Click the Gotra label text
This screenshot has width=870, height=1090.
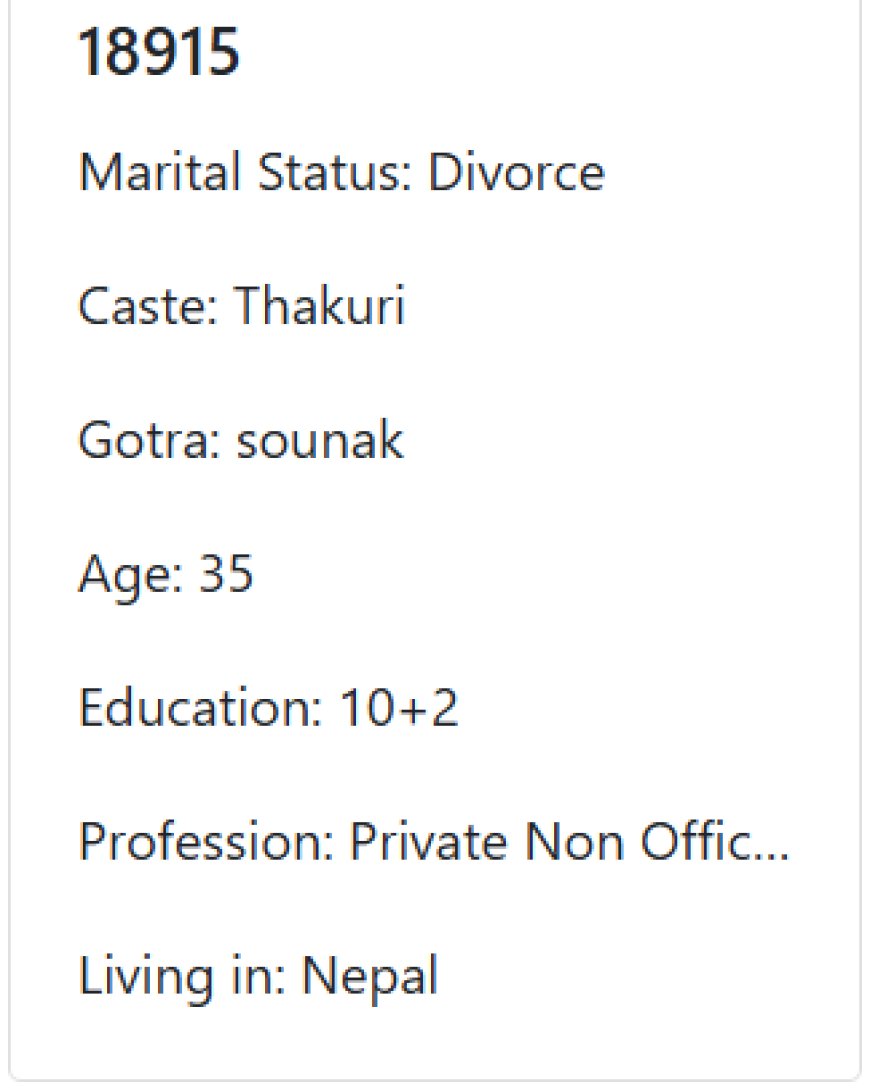point(149,439)
